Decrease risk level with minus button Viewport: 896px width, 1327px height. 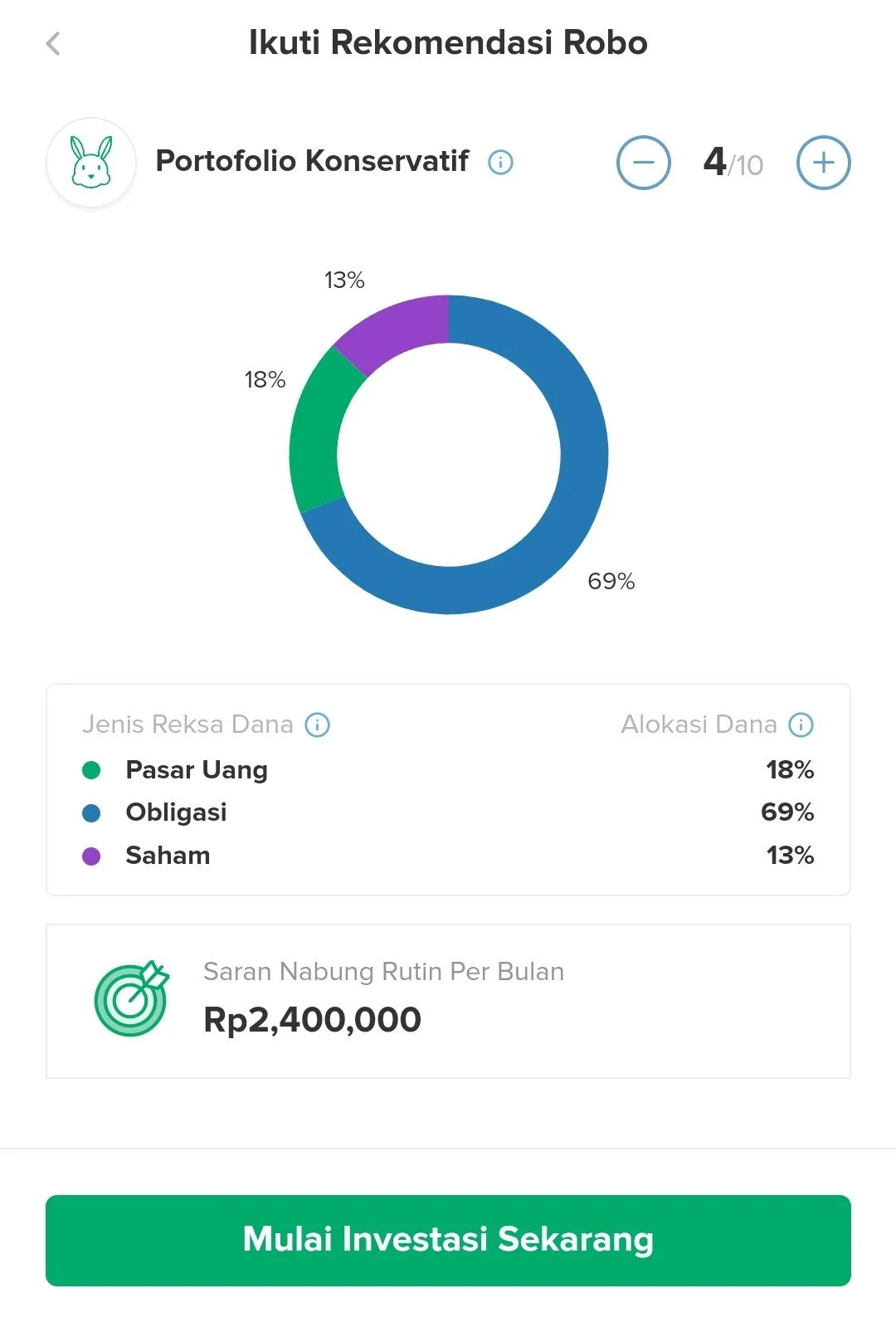[643, 163]
